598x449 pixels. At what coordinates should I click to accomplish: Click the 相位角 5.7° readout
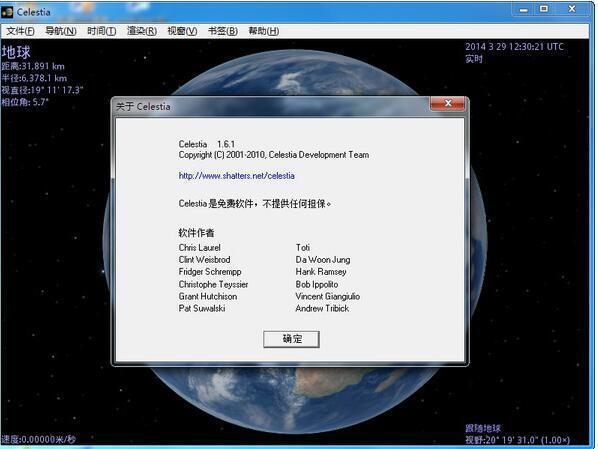[25, 102]
